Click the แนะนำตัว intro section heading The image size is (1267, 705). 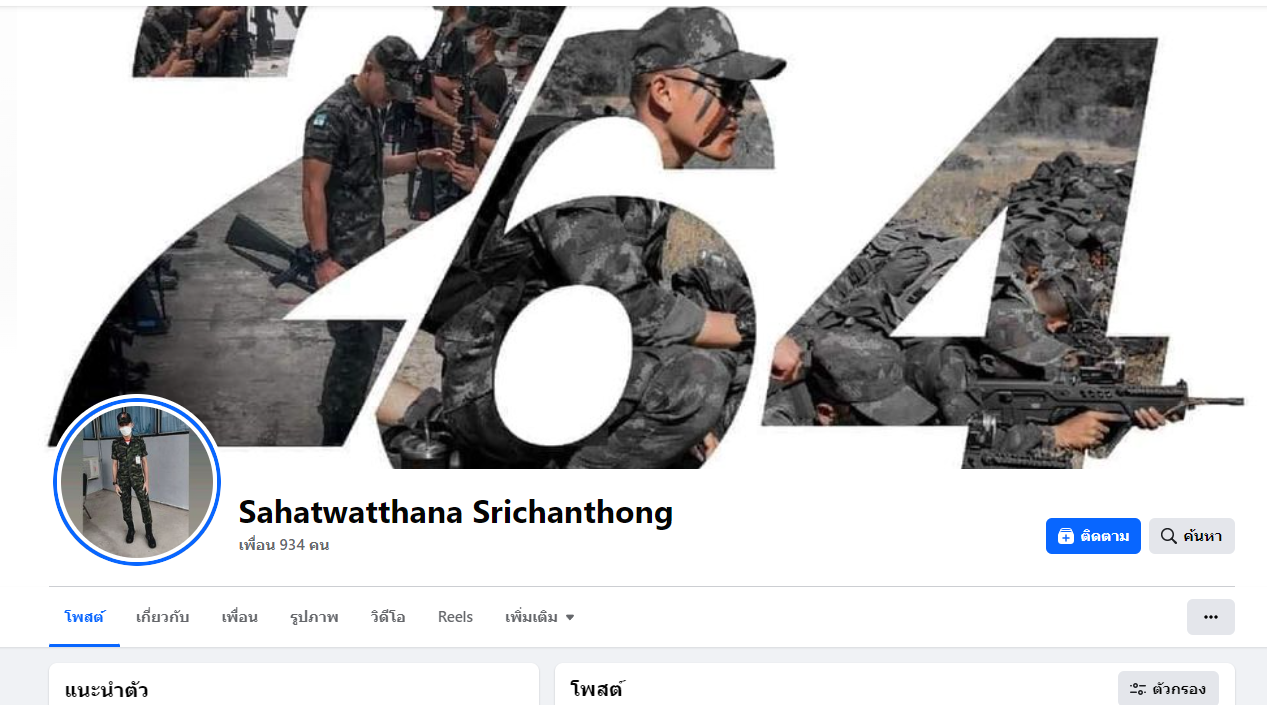click(x=107, y=690)
